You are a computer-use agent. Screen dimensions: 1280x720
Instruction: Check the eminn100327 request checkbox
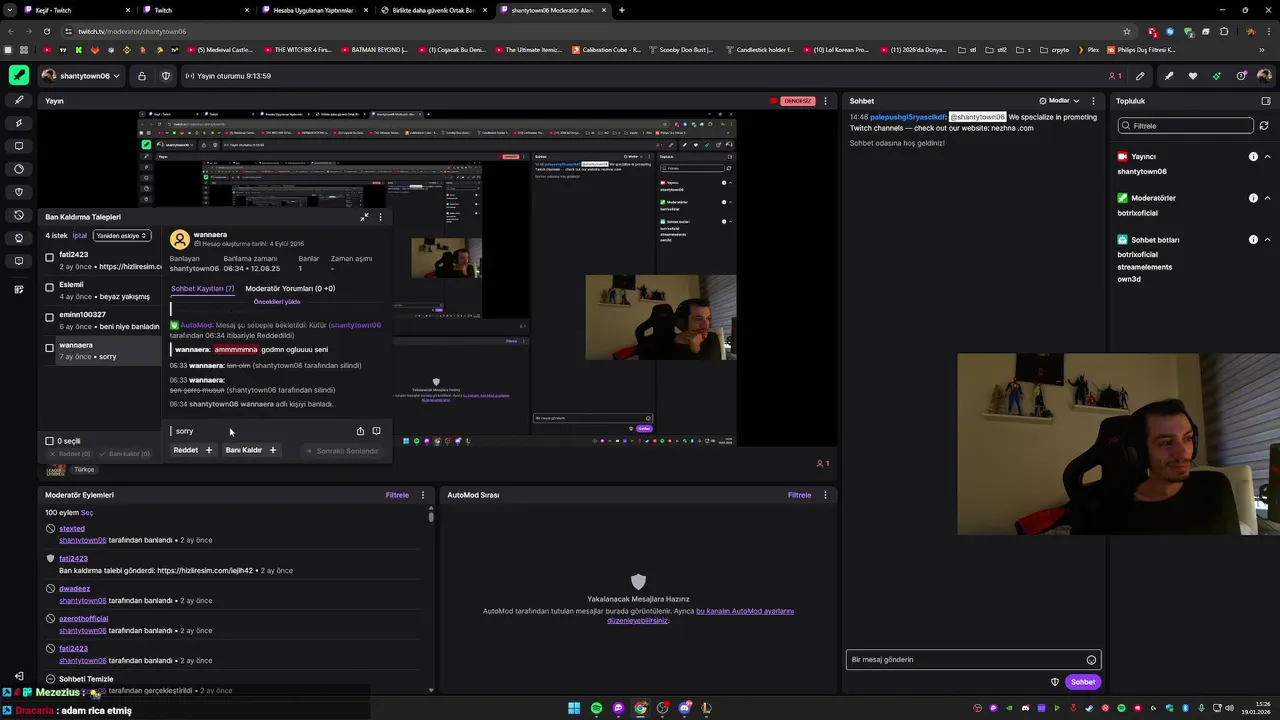click(49, 317)
